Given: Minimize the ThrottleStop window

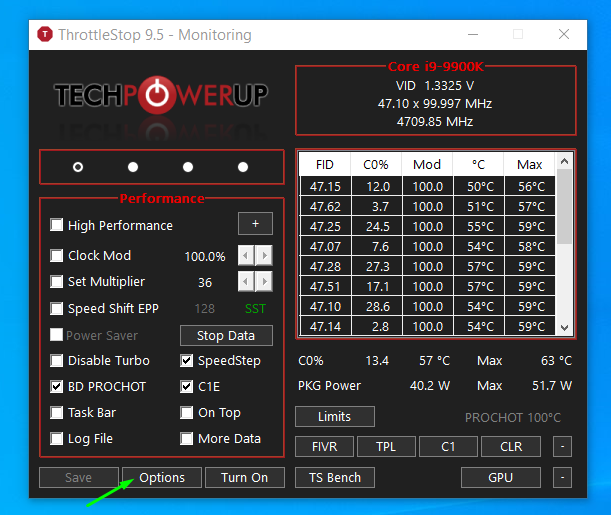Looking at the screenshot, I should coord(473,34).
